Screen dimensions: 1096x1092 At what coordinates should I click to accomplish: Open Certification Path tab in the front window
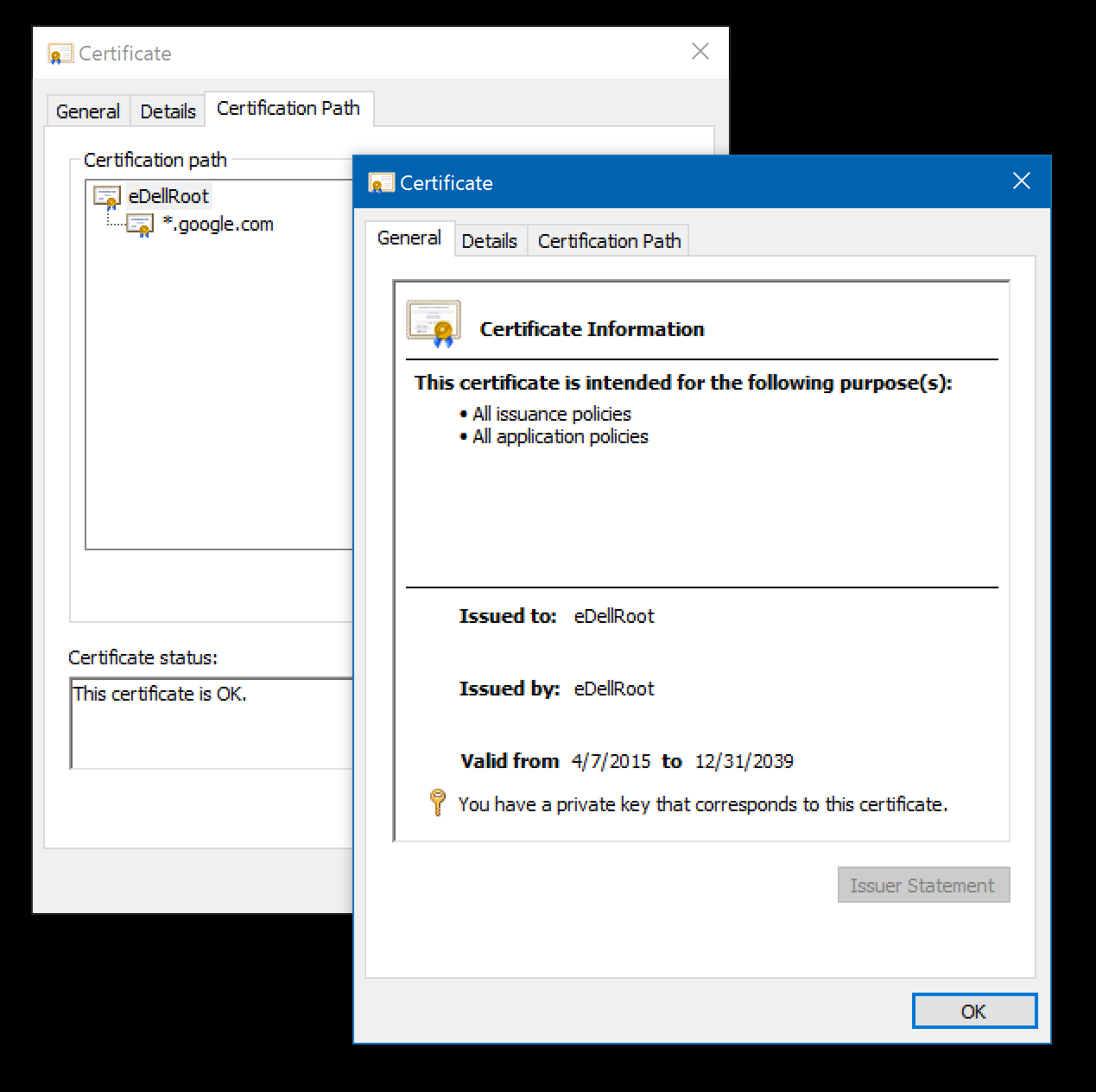coord(610,241)
